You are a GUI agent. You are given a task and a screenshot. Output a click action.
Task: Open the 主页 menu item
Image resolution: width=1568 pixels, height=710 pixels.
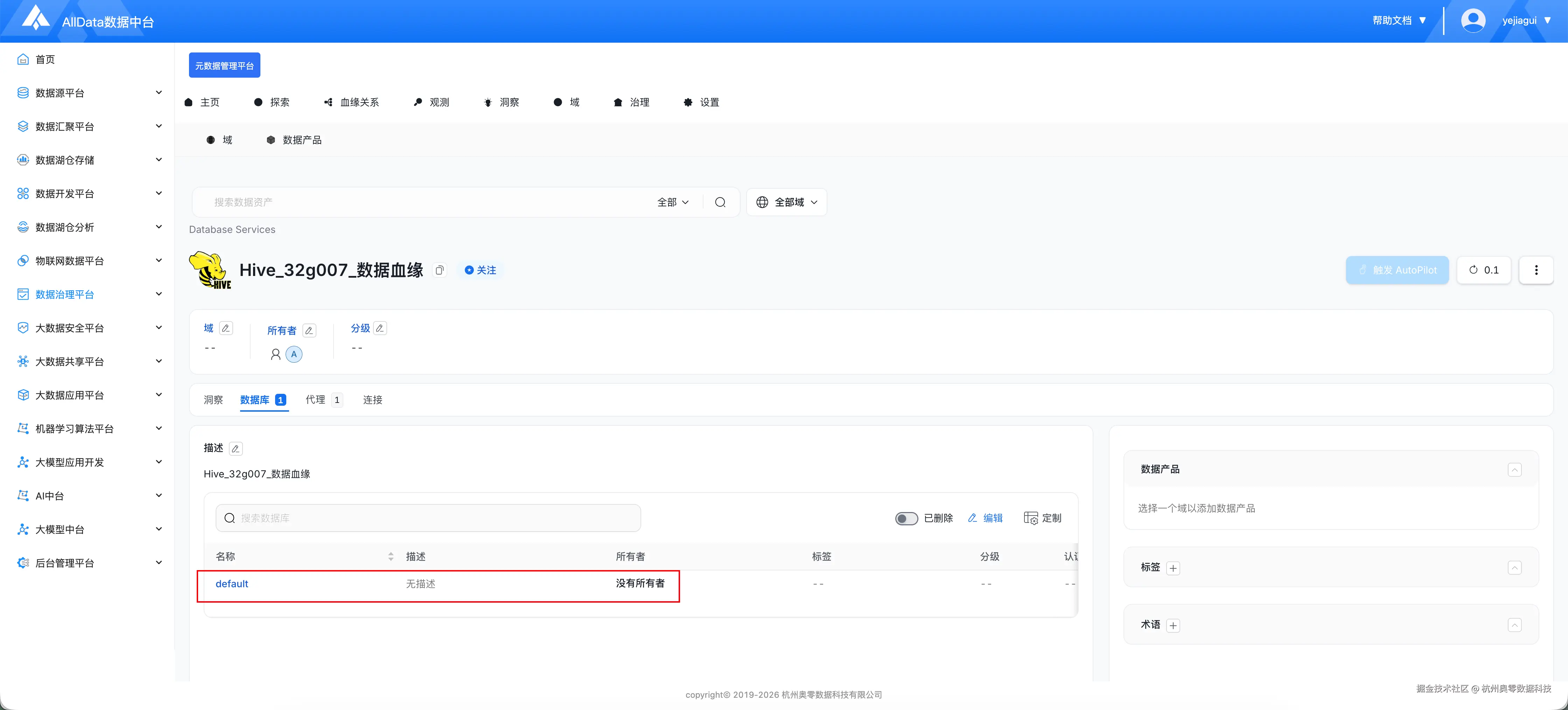[x=202, y=102]
